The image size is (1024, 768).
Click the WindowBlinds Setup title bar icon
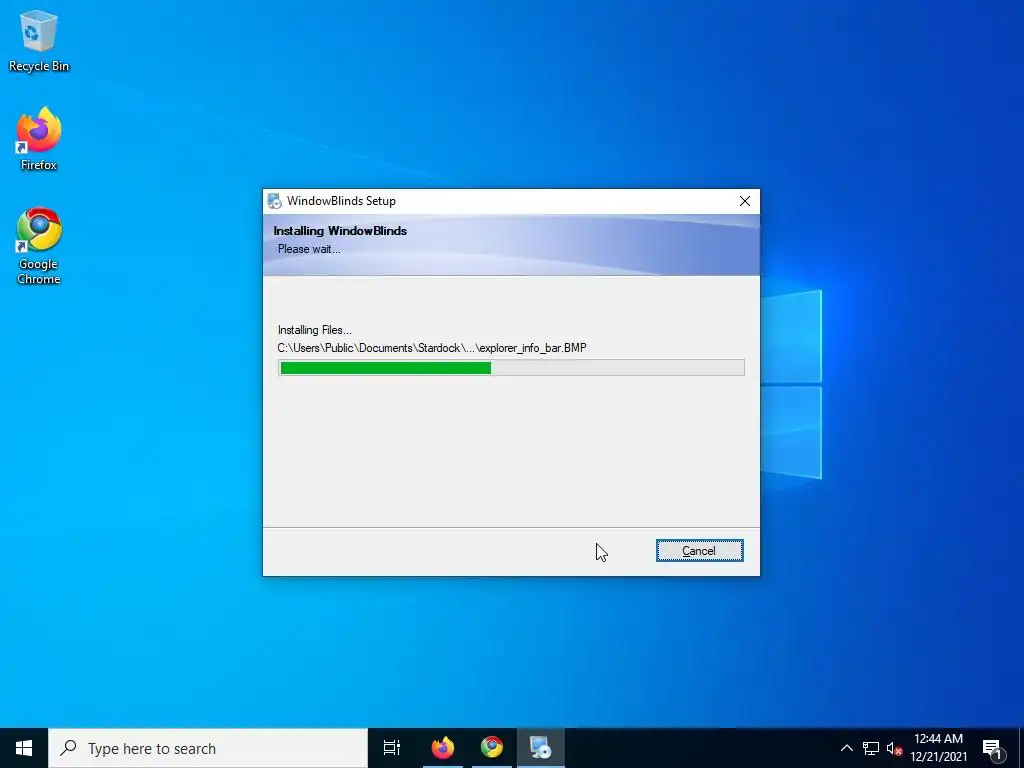(274, 201)
